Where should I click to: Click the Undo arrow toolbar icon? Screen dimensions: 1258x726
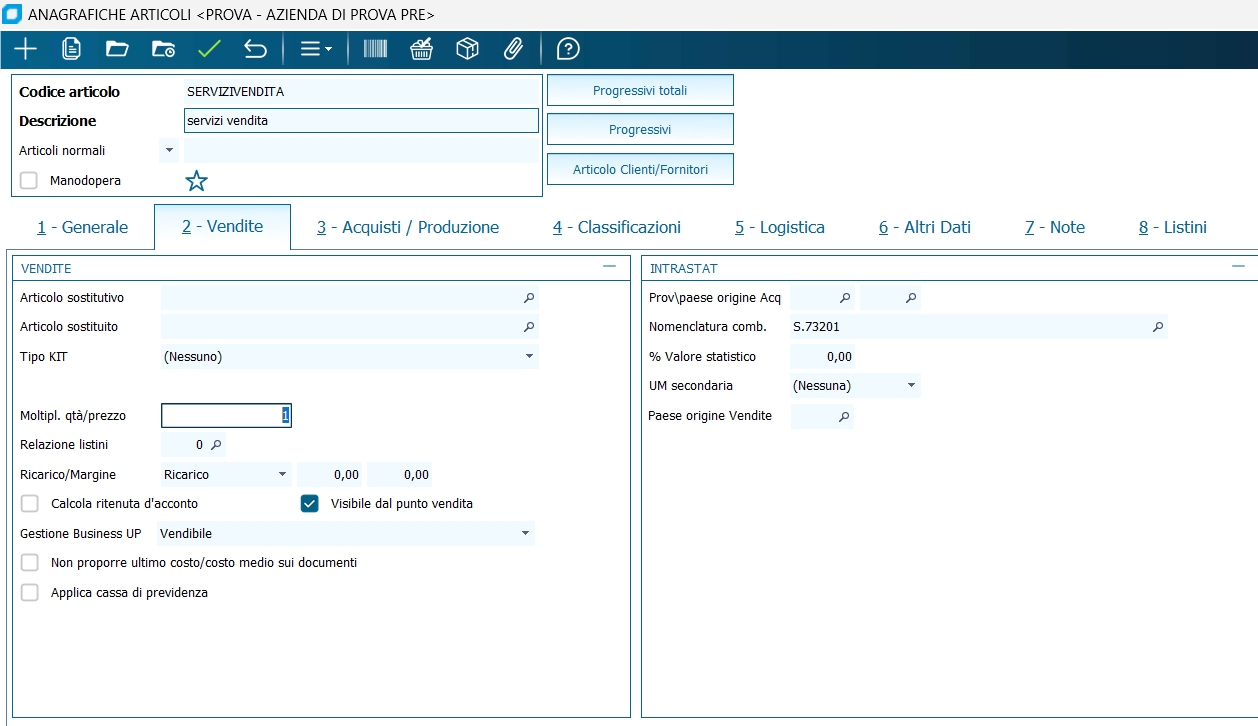tap(255, 49)
